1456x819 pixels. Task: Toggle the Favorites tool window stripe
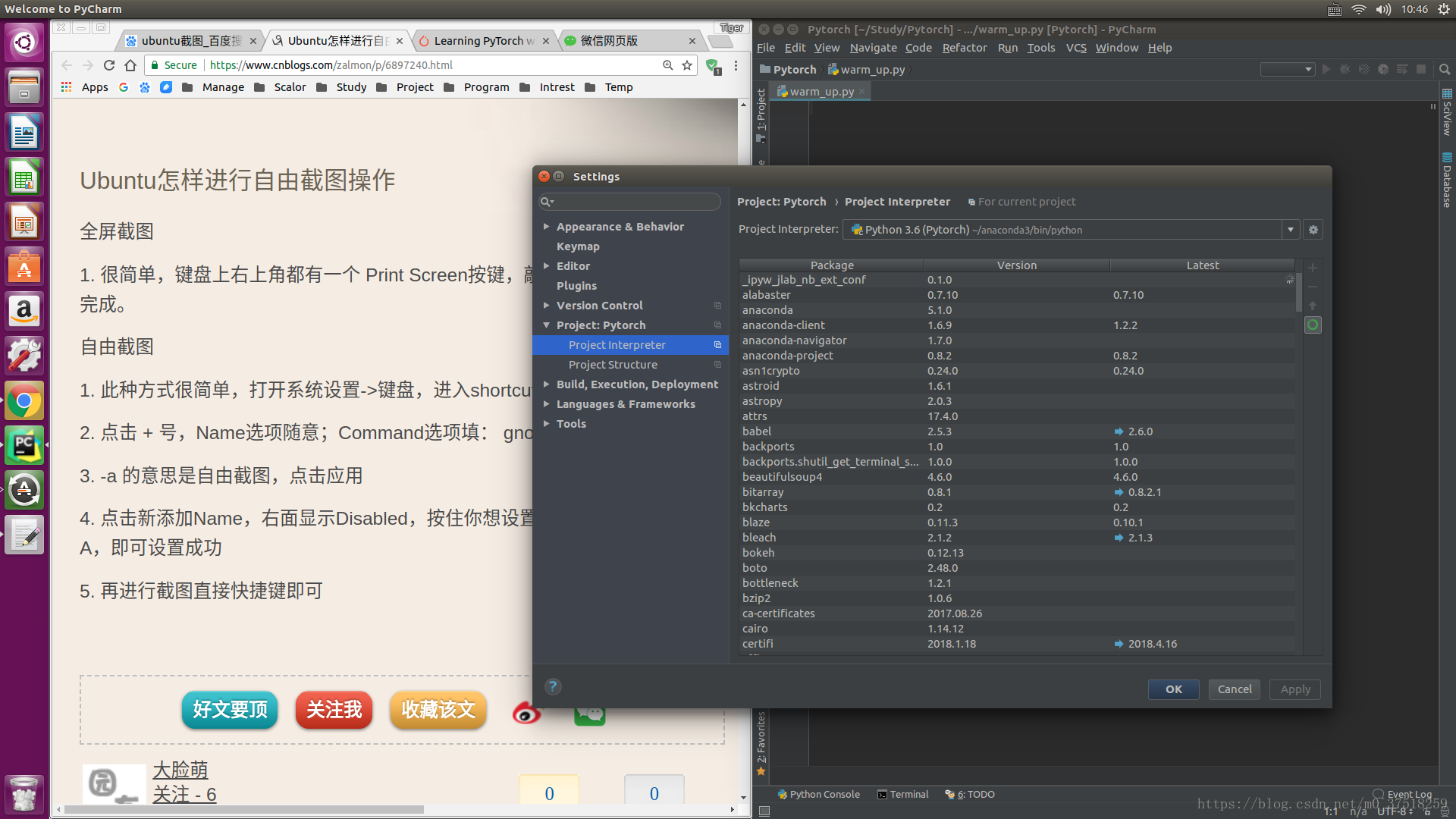tap(761, 743)
